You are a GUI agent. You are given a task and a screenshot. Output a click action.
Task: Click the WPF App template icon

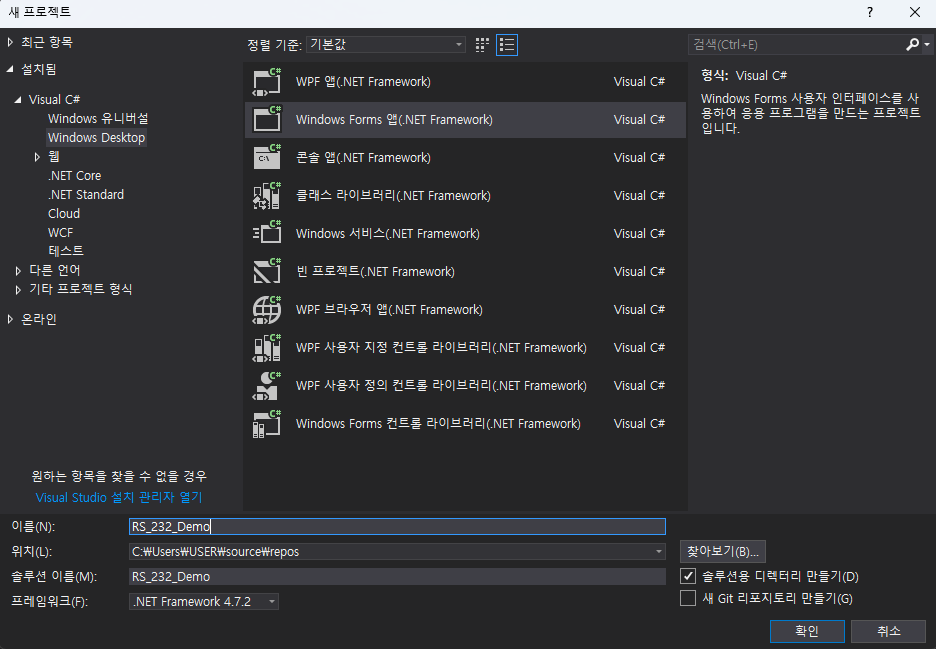266,82
